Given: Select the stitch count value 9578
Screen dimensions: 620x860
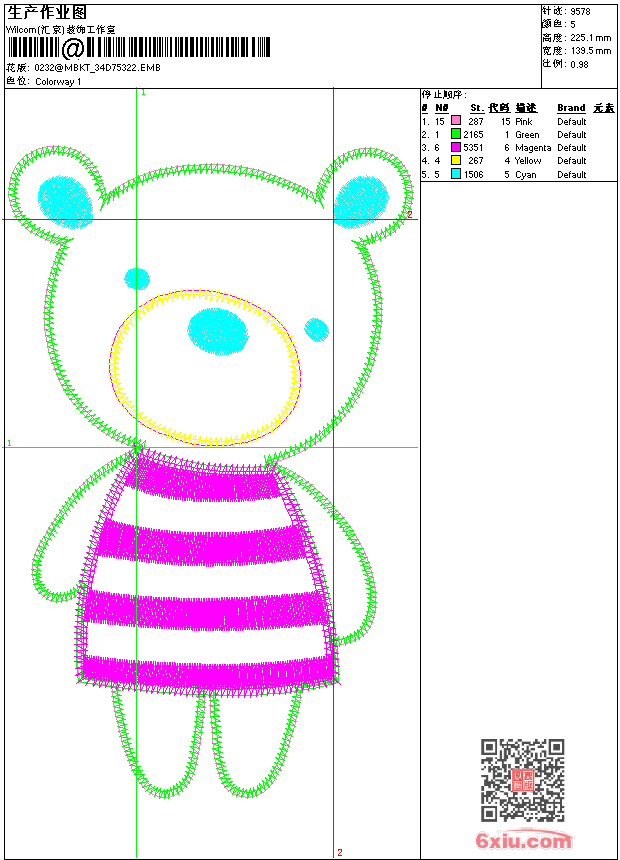Looking at the screenshot, I should [580, 11].
